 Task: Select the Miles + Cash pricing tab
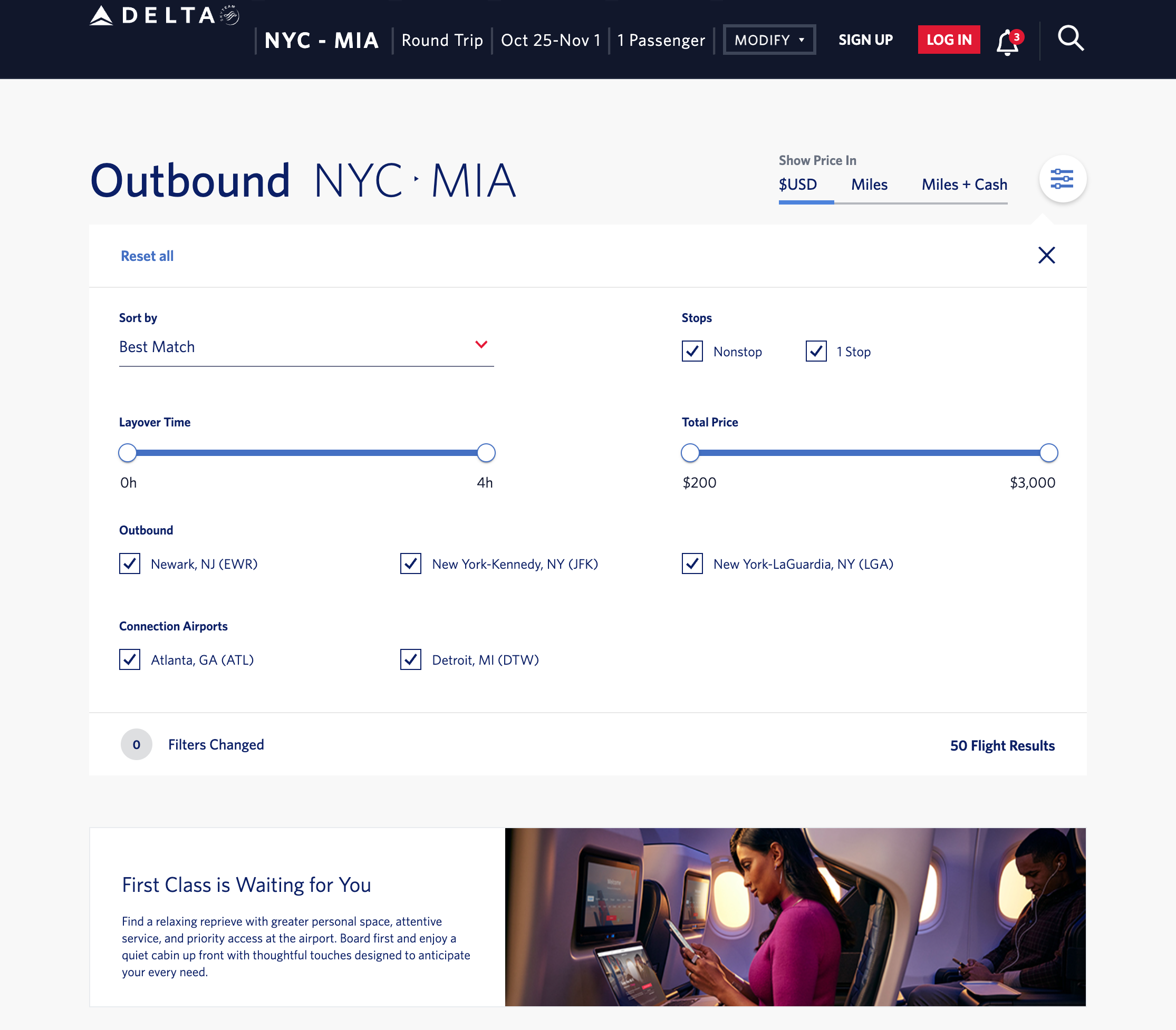[x=964, y=184]
